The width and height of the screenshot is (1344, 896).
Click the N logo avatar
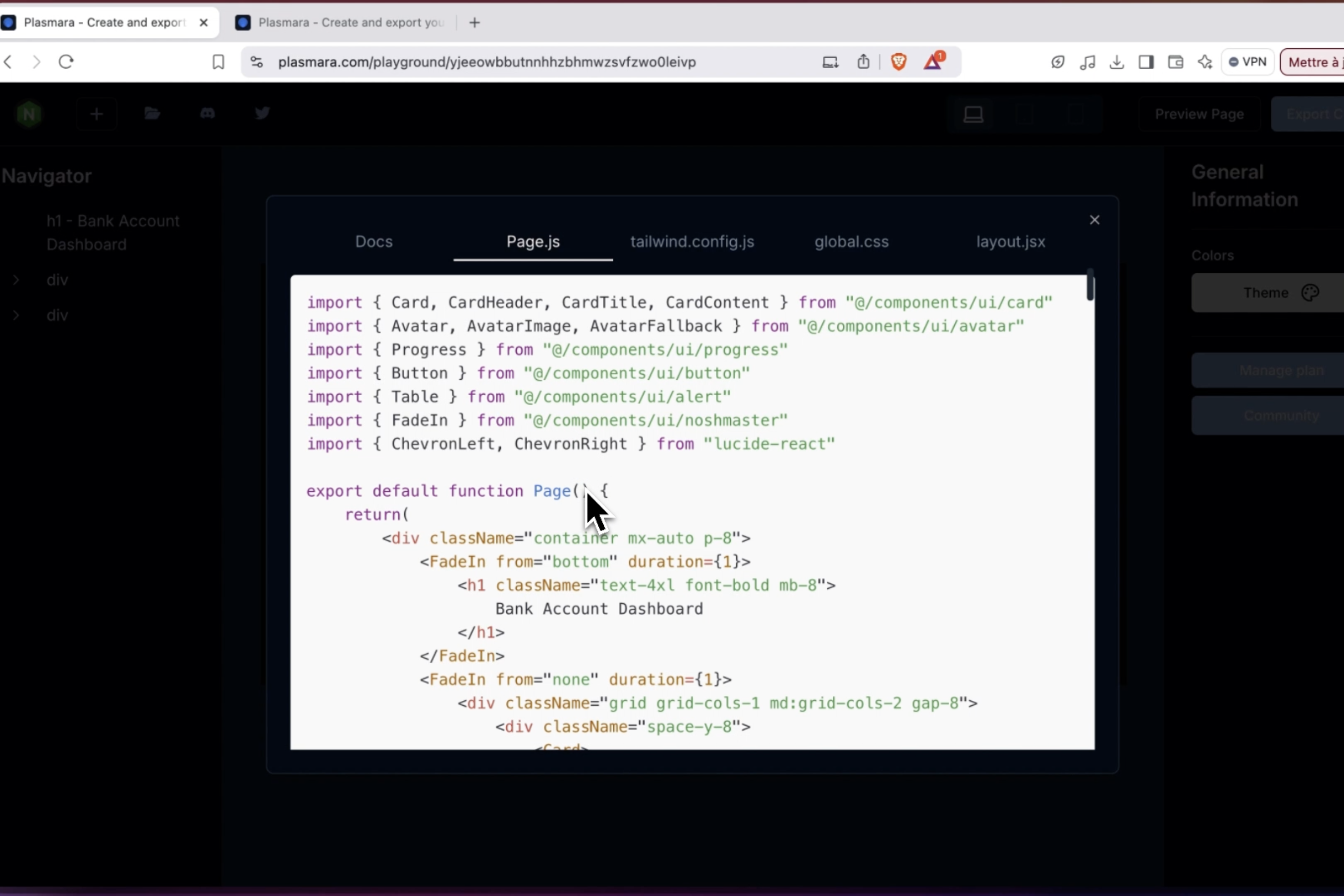(x=28, y=114)
